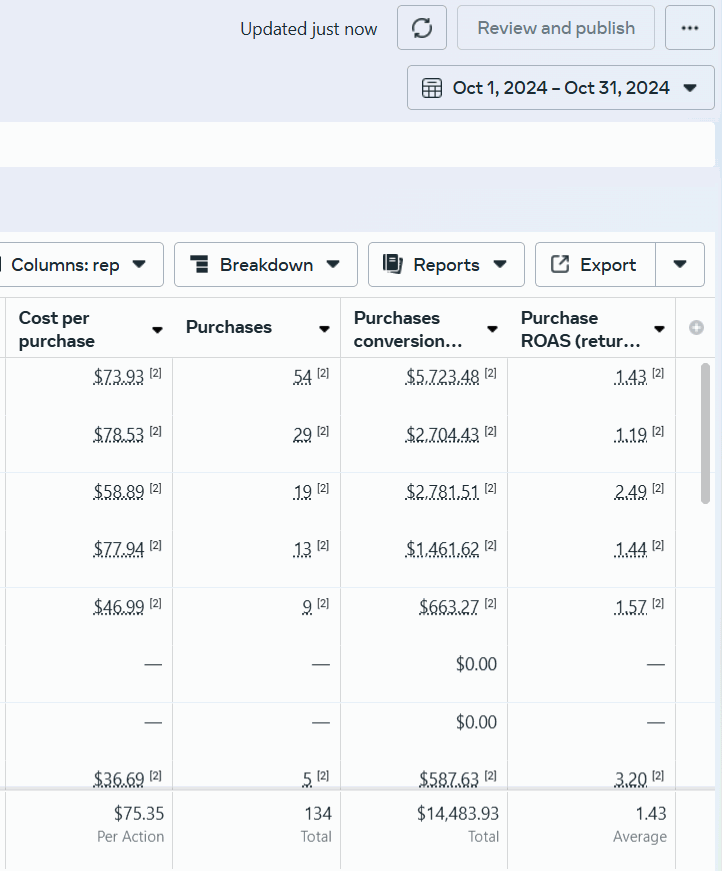
Task: Expand the Export options arrow
Action: pos(680,264)
